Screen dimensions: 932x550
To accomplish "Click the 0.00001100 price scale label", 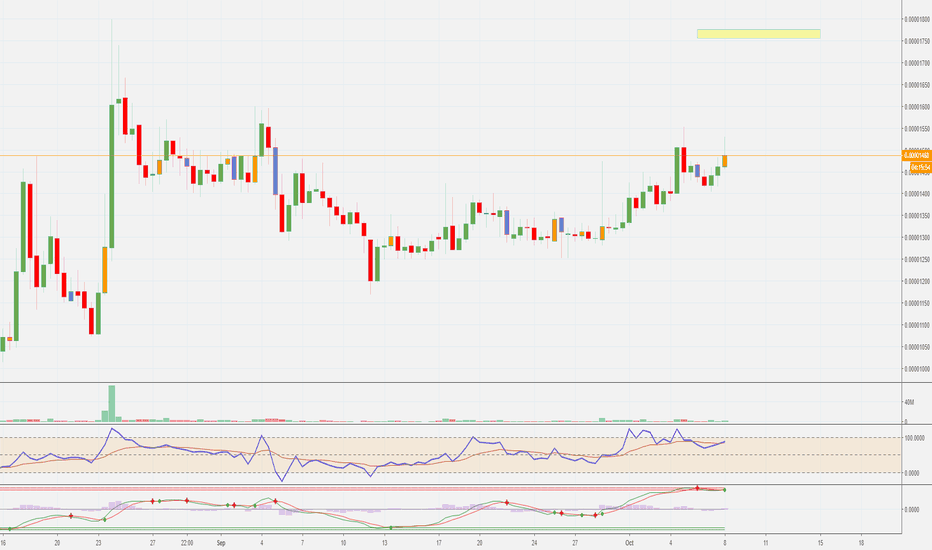I will point(917,325).
